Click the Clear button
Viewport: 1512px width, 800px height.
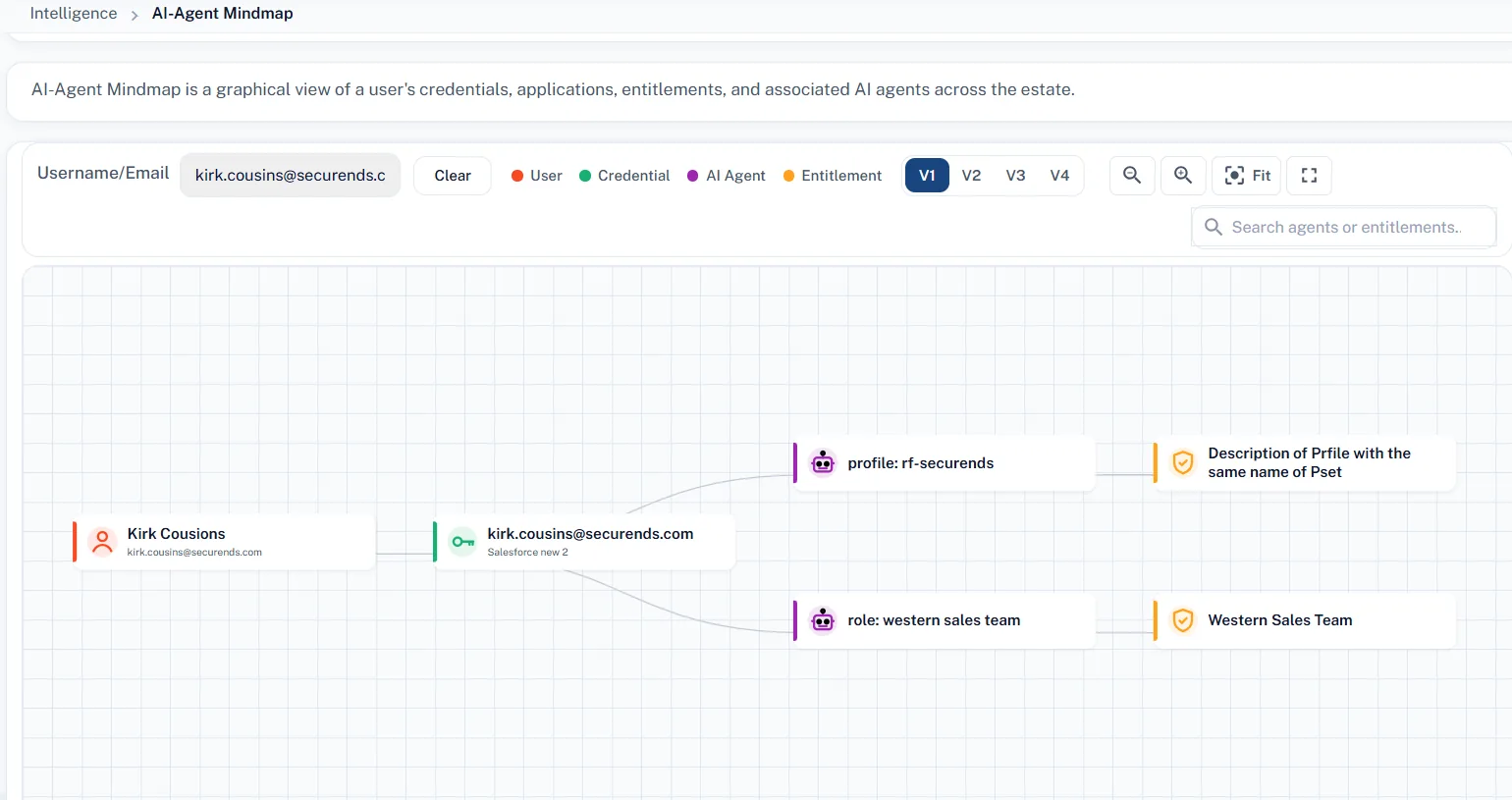pyautogui.click(x=453, y=176)
